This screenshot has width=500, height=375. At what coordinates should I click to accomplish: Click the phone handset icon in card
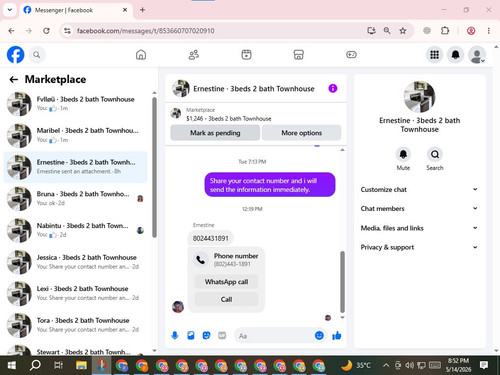click(x=201, y=260)
